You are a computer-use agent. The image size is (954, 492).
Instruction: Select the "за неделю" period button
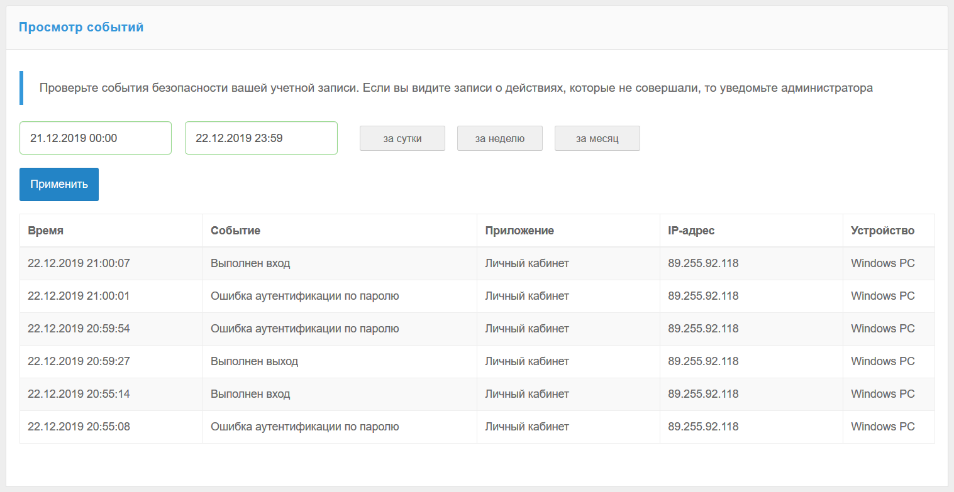[x=499, y=139]
